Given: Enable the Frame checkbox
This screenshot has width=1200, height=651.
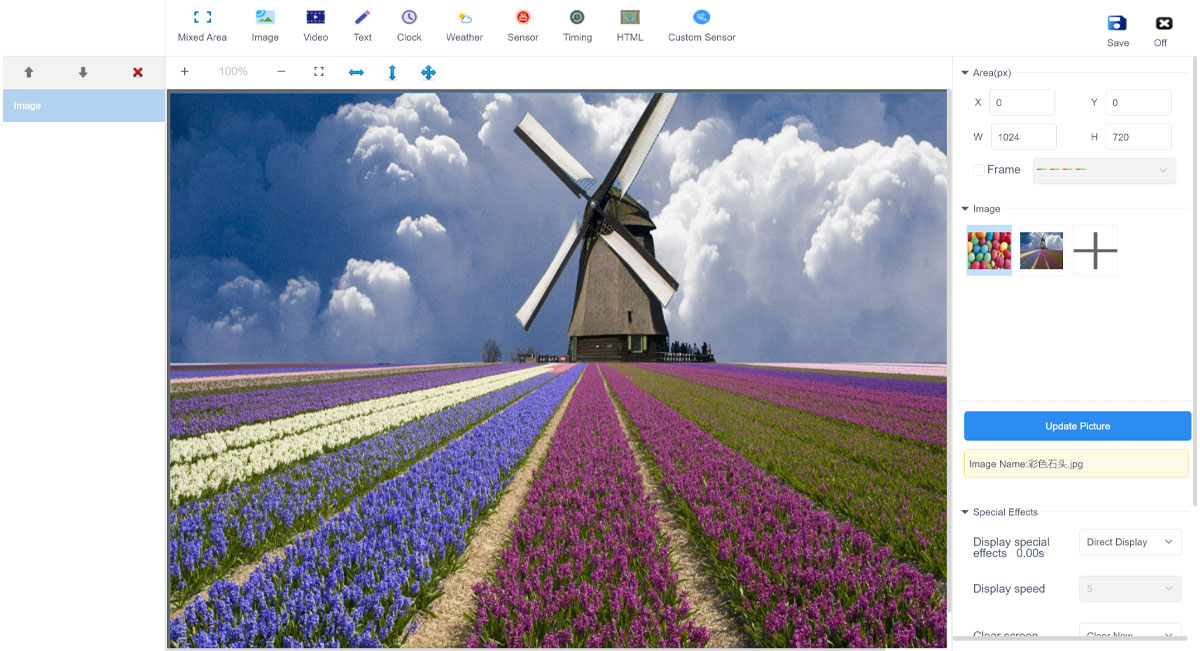Looking at the screenshot, I should 979,170.
